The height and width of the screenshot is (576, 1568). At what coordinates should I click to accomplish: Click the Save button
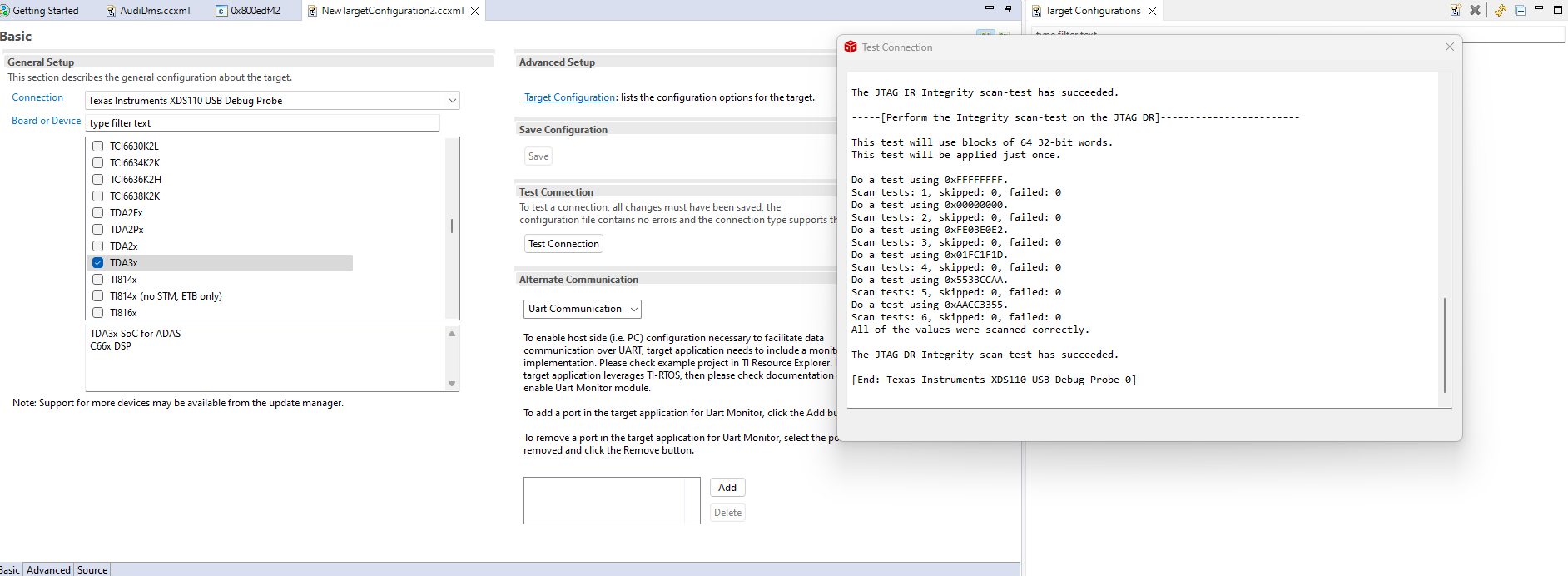[538, 156]
